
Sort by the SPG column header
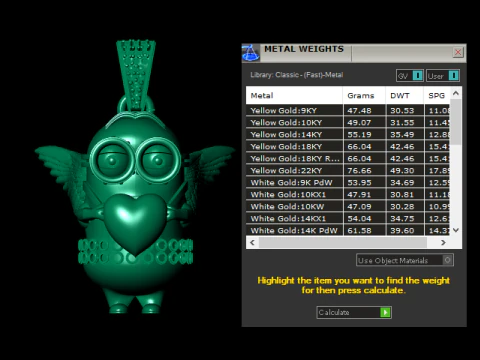437,96
